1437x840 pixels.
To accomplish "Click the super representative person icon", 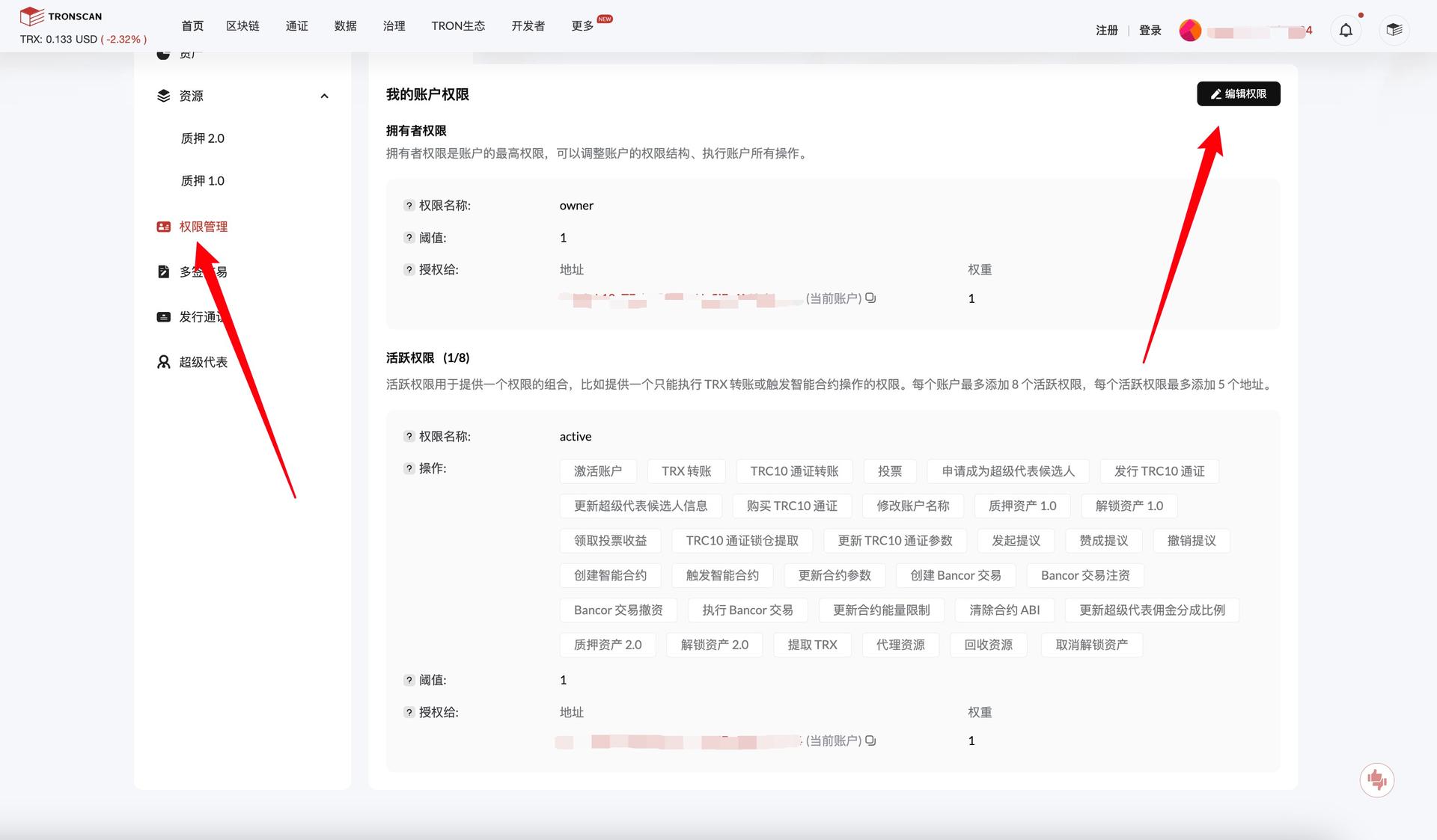I will [x=163, y=362].
